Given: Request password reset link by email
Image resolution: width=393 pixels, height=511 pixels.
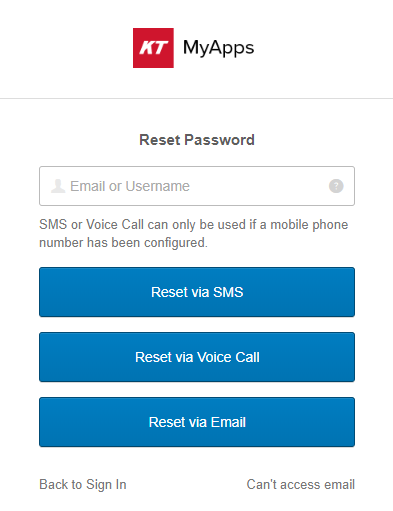Looking at the screenshot, I should coord(197,422).
